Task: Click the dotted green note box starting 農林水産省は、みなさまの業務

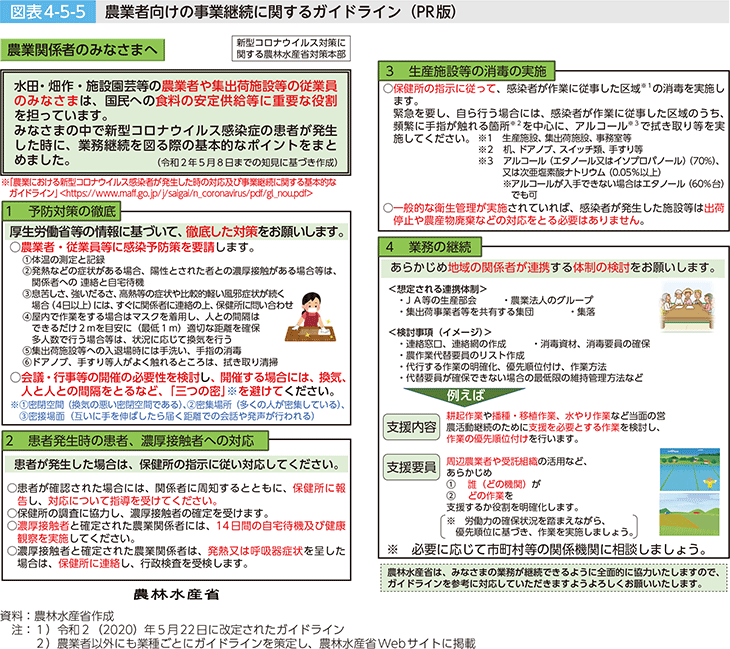Action: click(x=554, y=578)
